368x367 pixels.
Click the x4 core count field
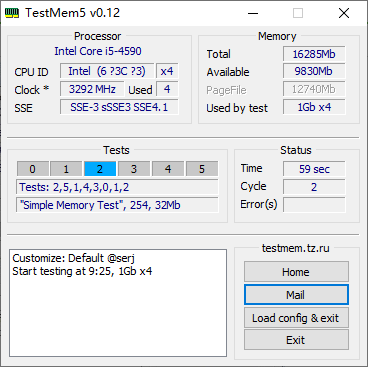(x=167, y=71)
